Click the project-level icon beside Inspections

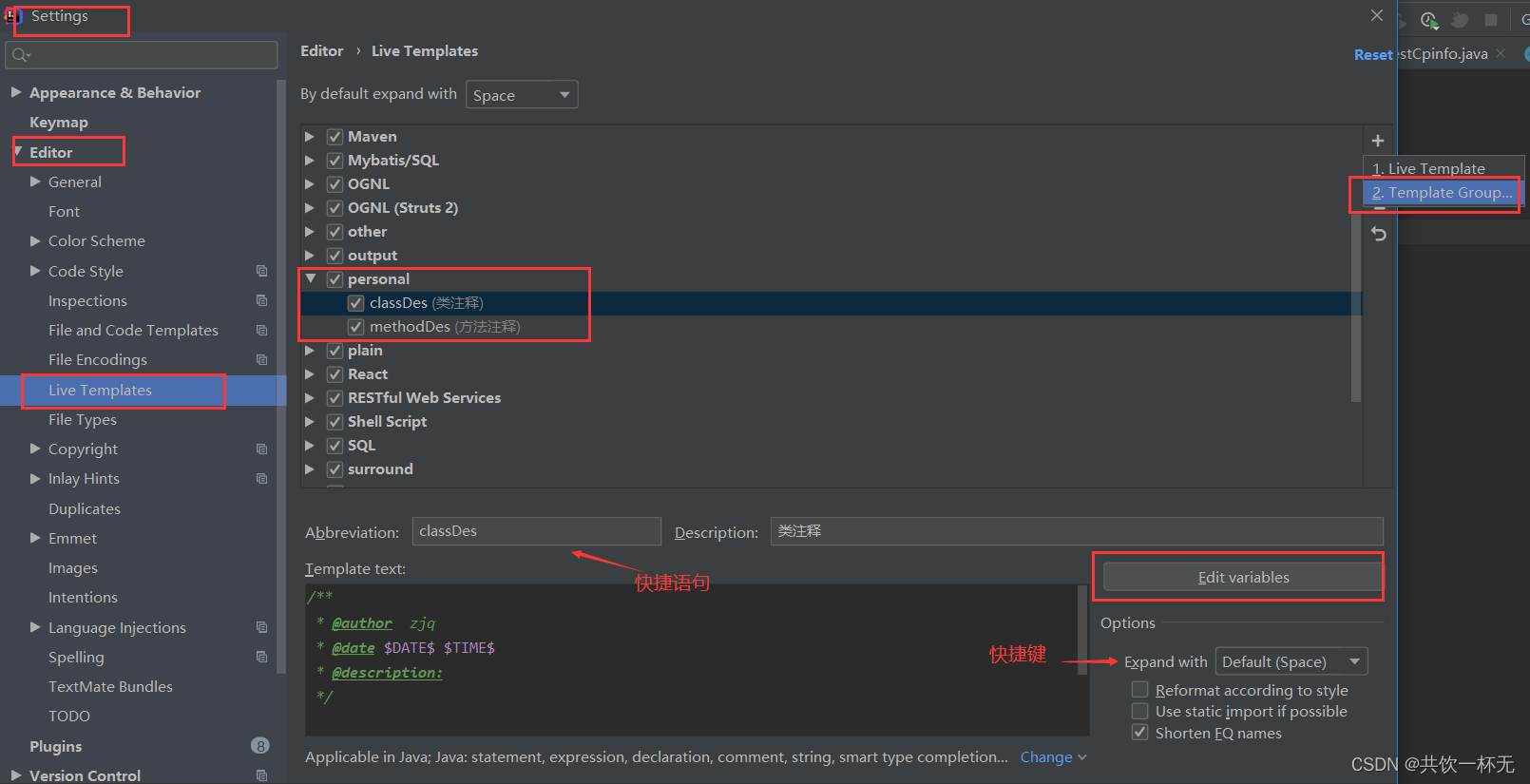click(x=261, y=300)
